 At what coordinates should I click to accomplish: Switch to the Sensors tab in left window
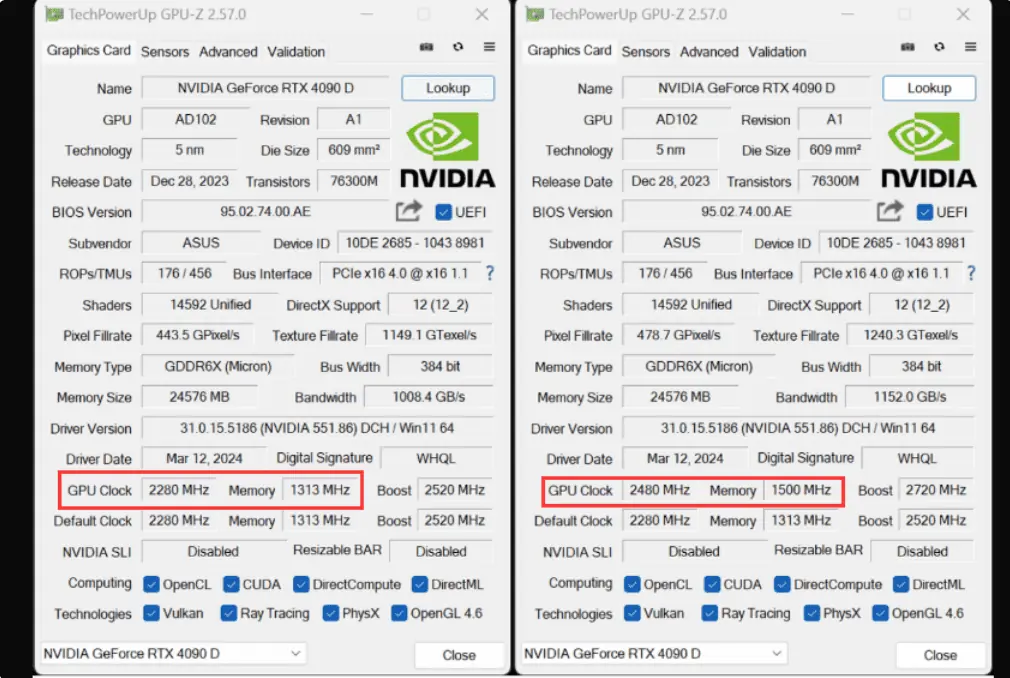click(x=165, y=52)
